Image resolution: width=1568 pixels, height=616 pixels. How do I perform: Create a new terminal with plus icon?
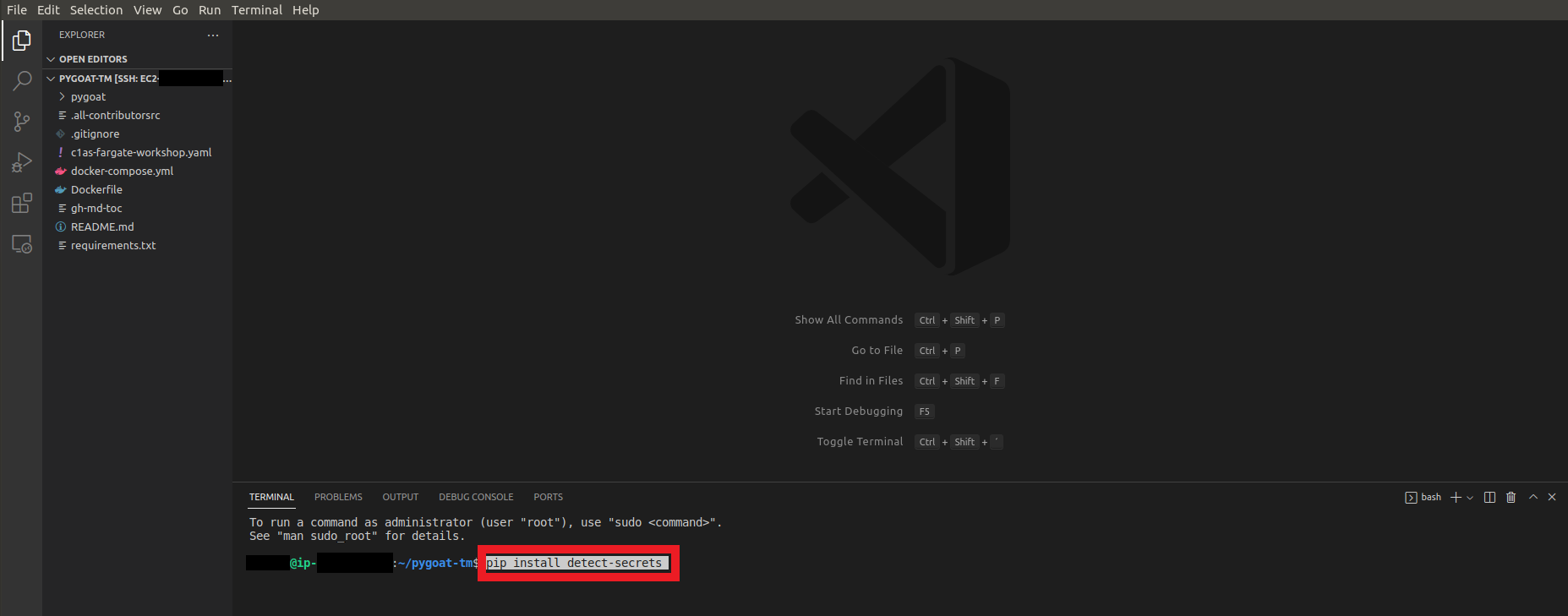(1456, 497)
